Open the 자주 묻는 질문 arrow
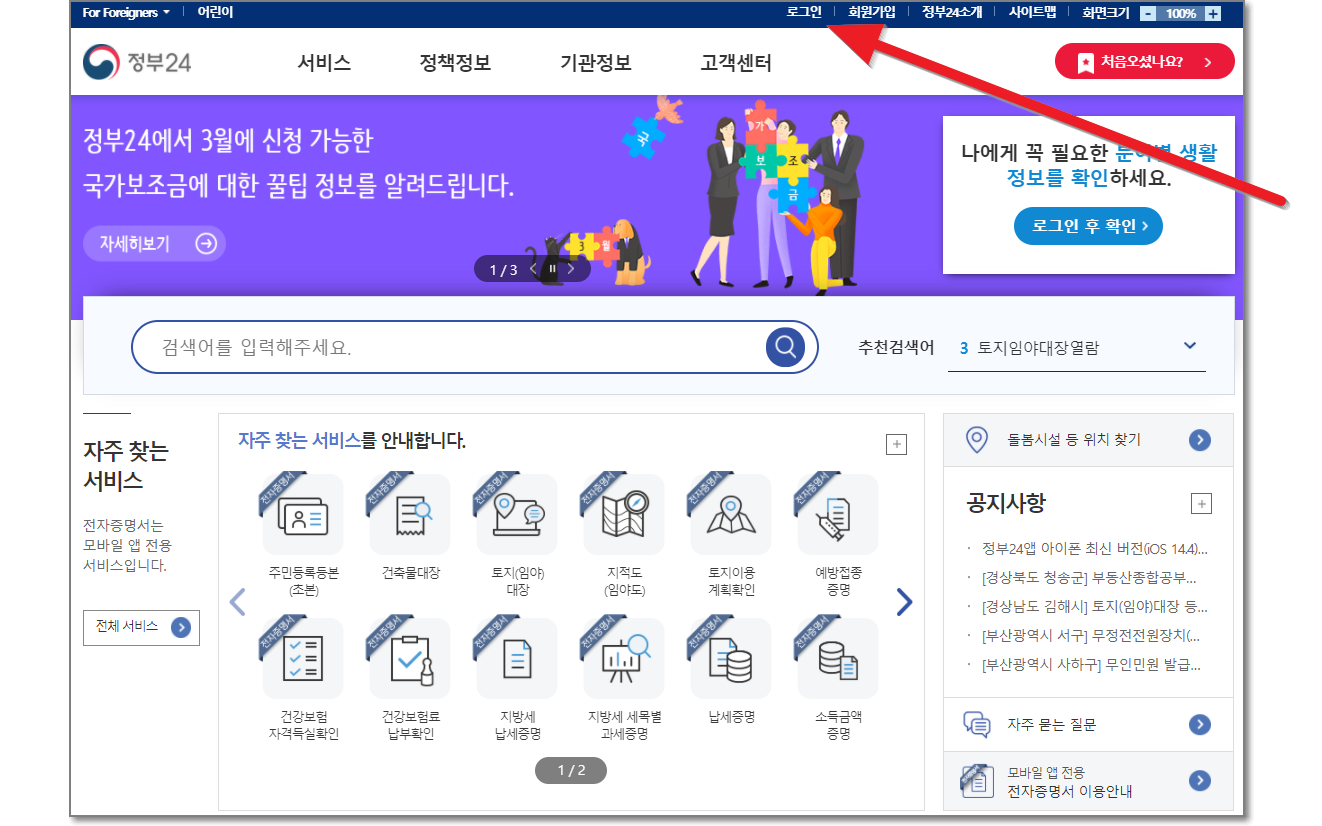1322x826 pixels. [1200, 725]
